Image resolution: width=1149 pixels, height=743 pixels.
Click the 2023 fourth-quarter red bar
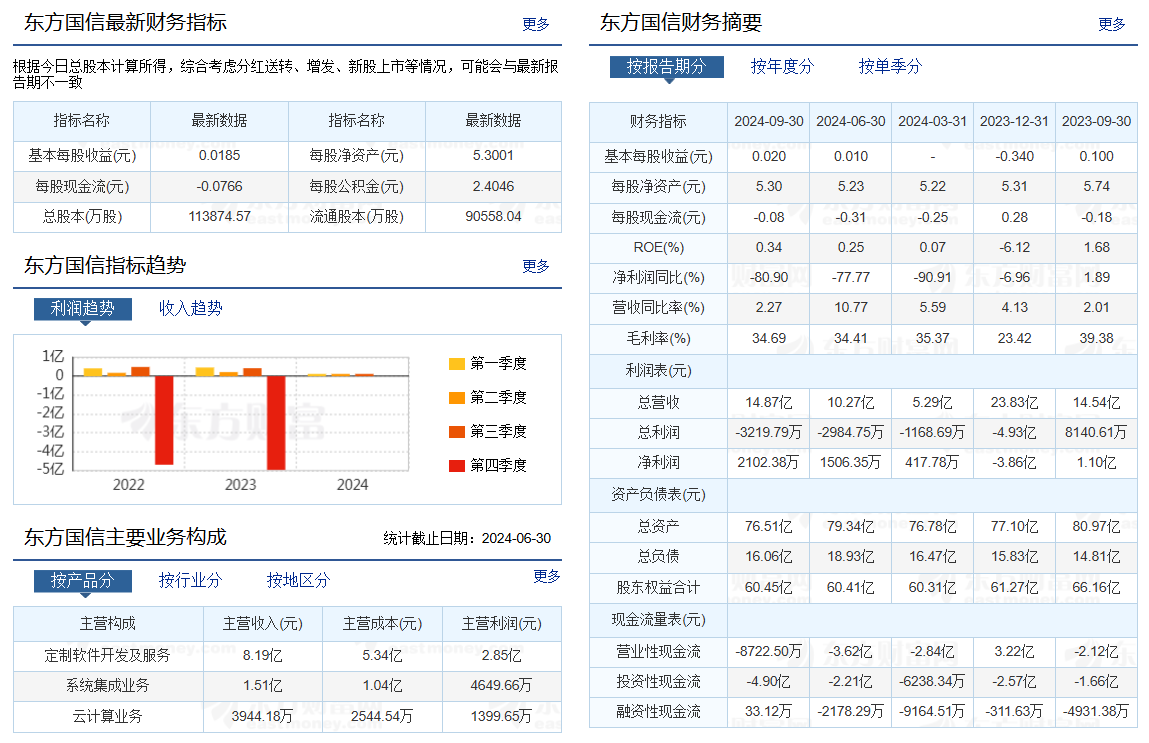pyautogui.click(x=276, y=422)
